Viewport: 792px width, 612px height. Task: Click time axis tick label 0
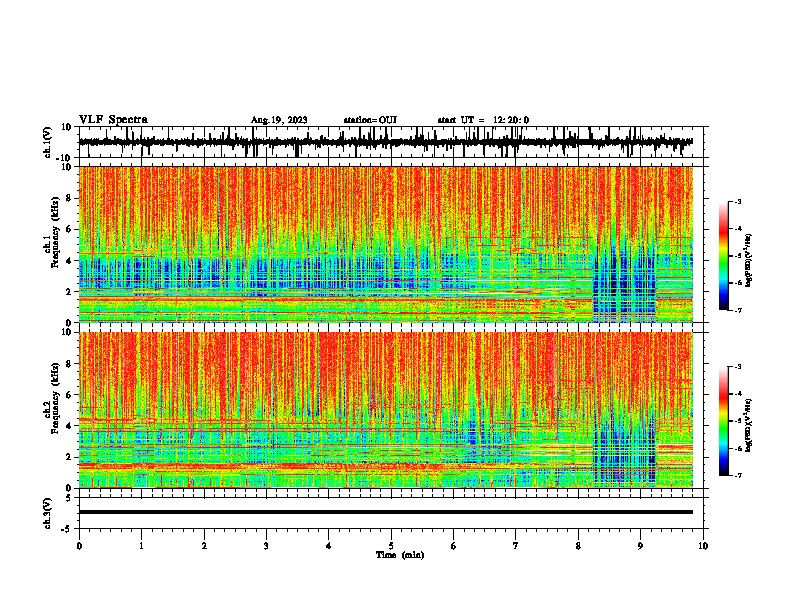click(x=79, y=546)
